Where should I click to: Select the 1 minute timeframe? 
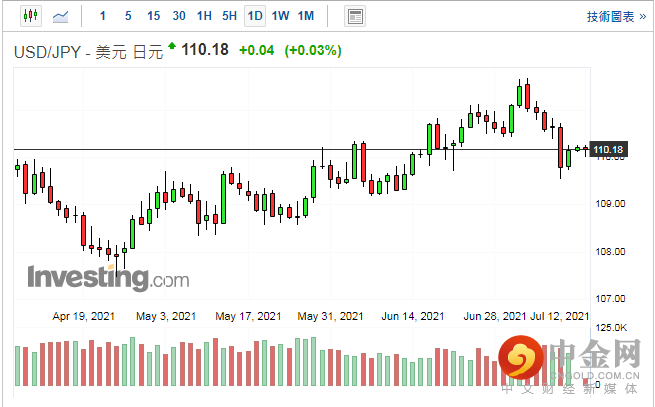[103, 16]
